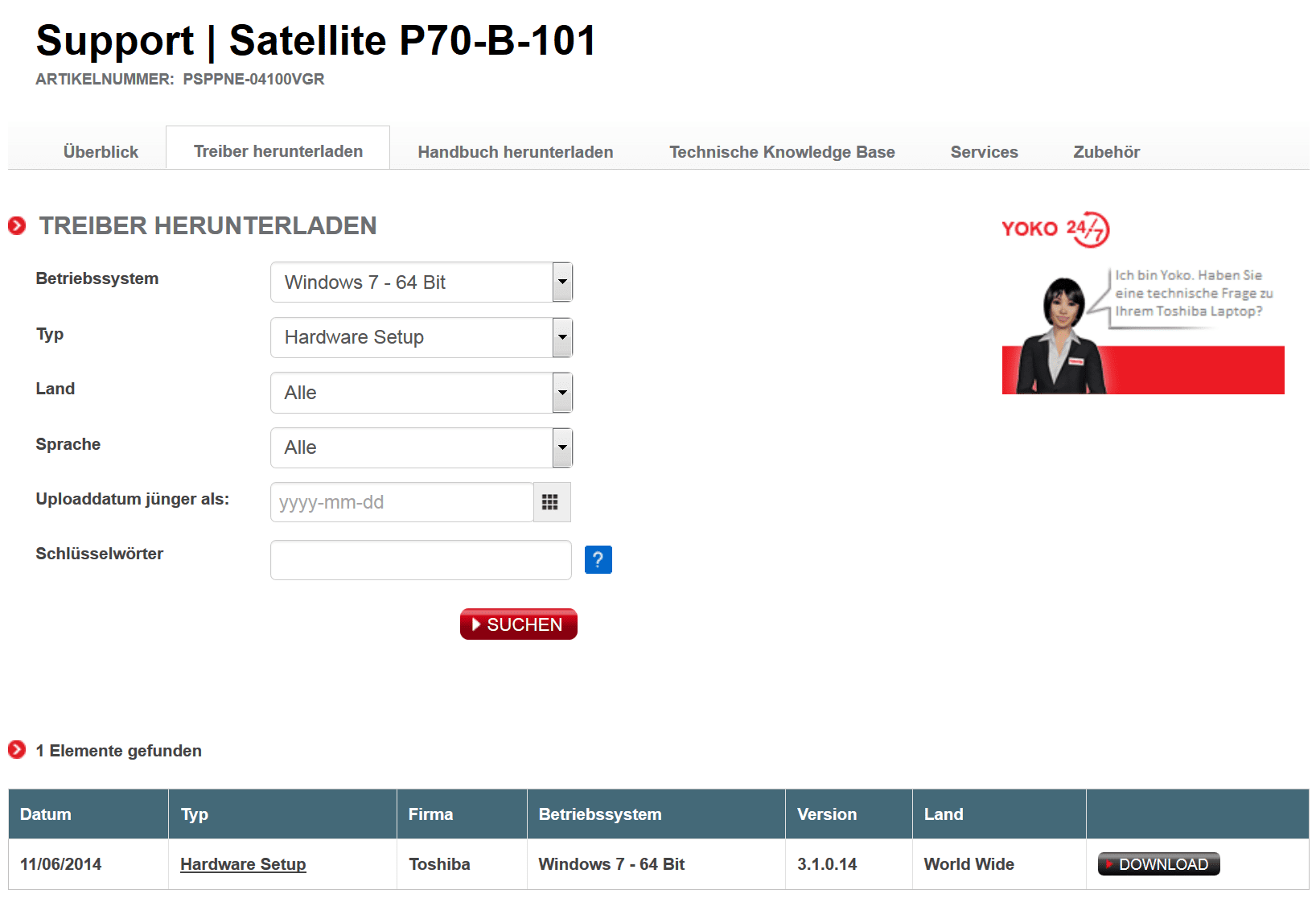
Task: Click the Version column header
Action: (x=849, y=814)
